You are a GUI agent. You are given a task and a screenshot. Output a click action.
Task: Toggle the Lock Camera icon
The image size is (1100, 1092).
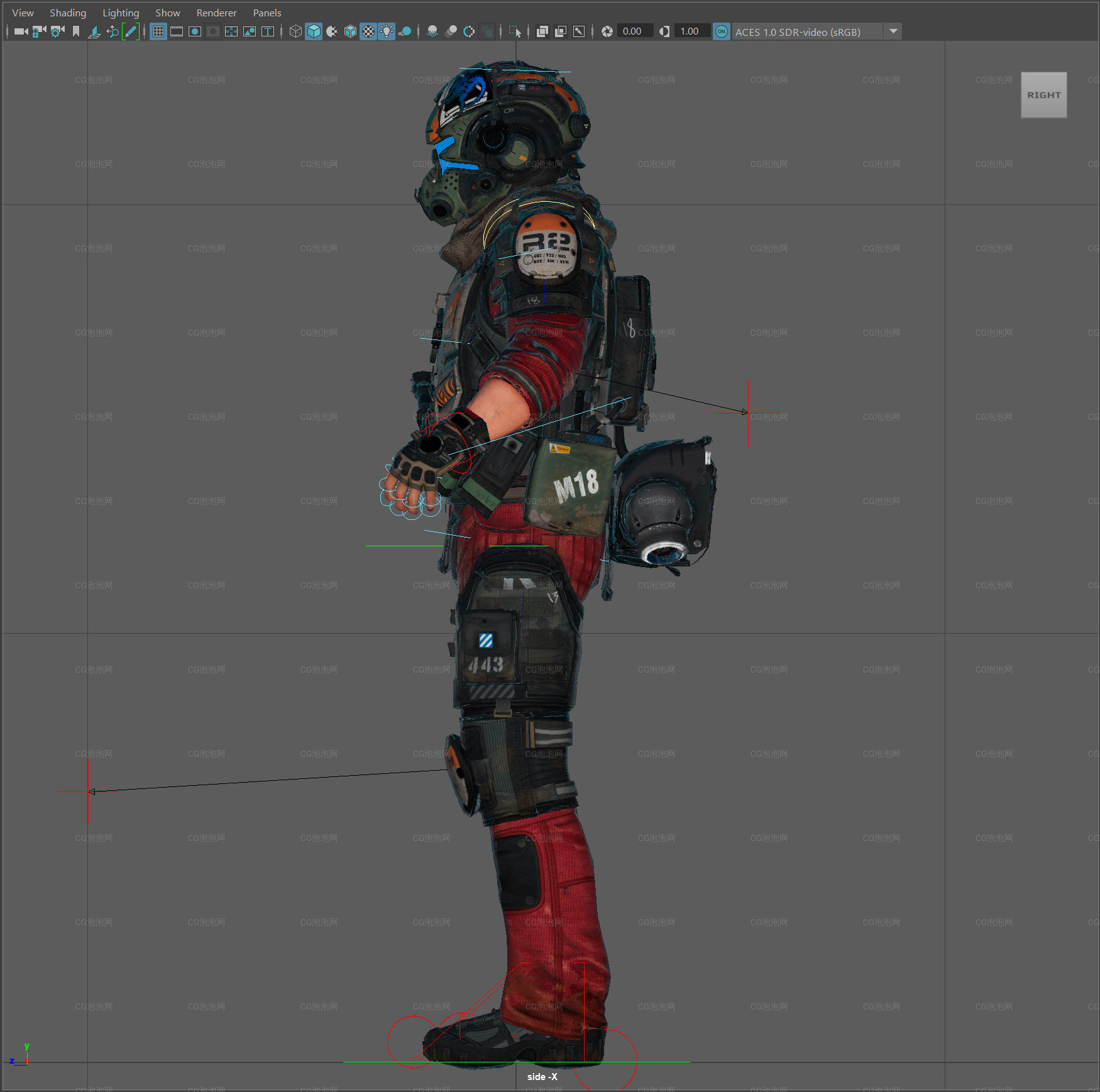[40, 31]
